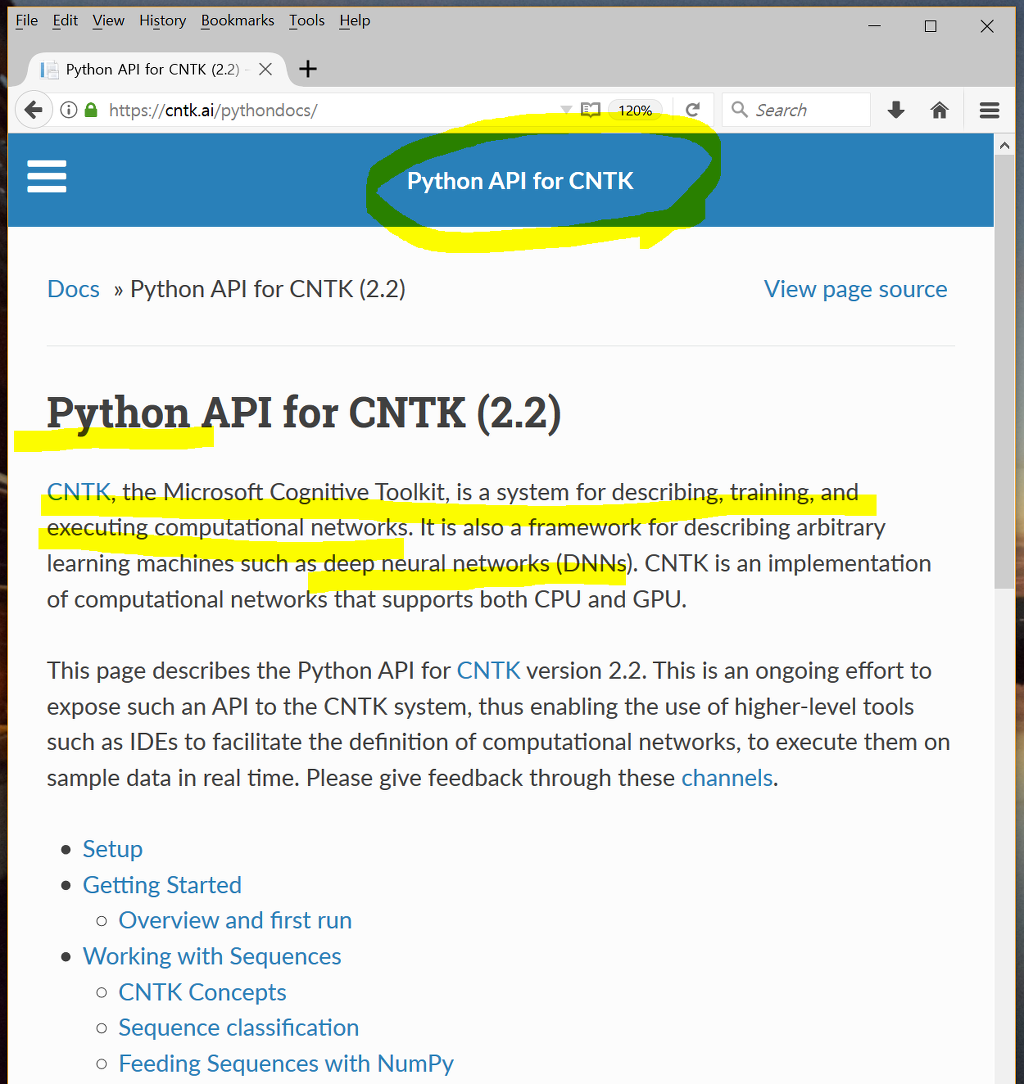Click the CNTK link starting first paragraph
1024x1084 pixels.
point(78,492)
